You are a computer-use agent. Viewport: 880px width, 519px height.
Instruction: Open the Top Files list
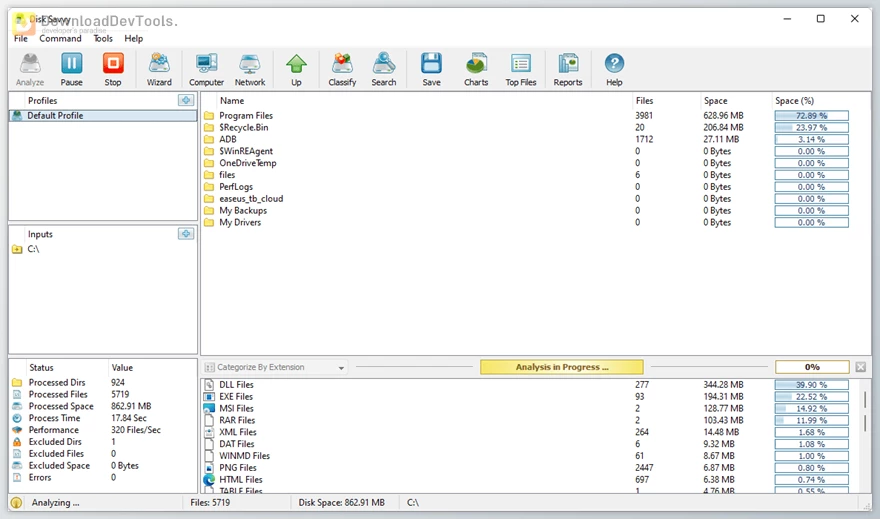point(521,70)
